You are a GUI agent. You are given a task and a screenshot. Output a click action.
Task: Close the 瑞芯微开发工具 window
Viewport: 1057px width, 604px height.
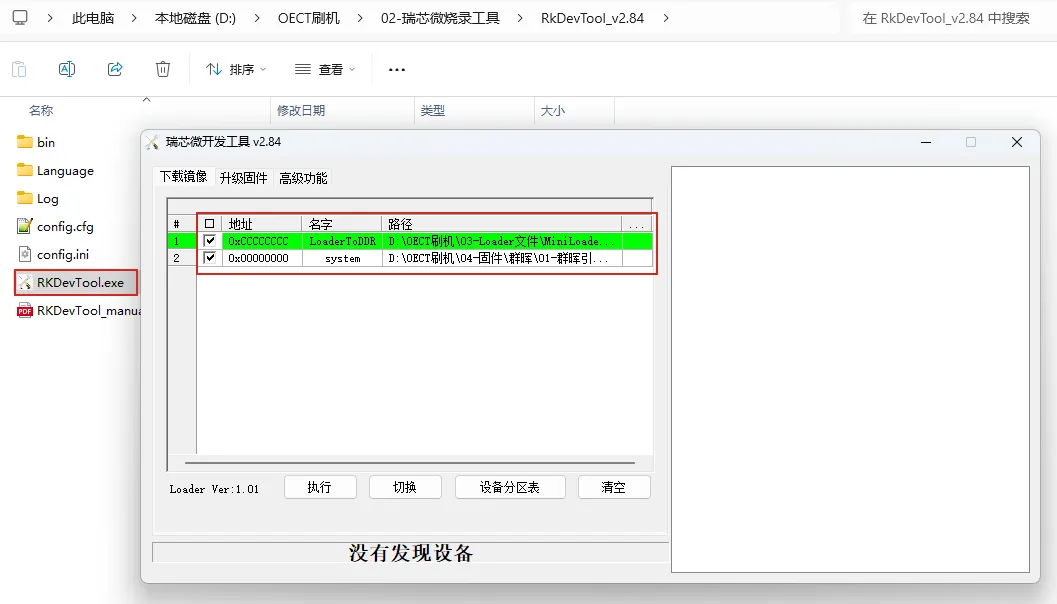click(x=1017, y=142)
